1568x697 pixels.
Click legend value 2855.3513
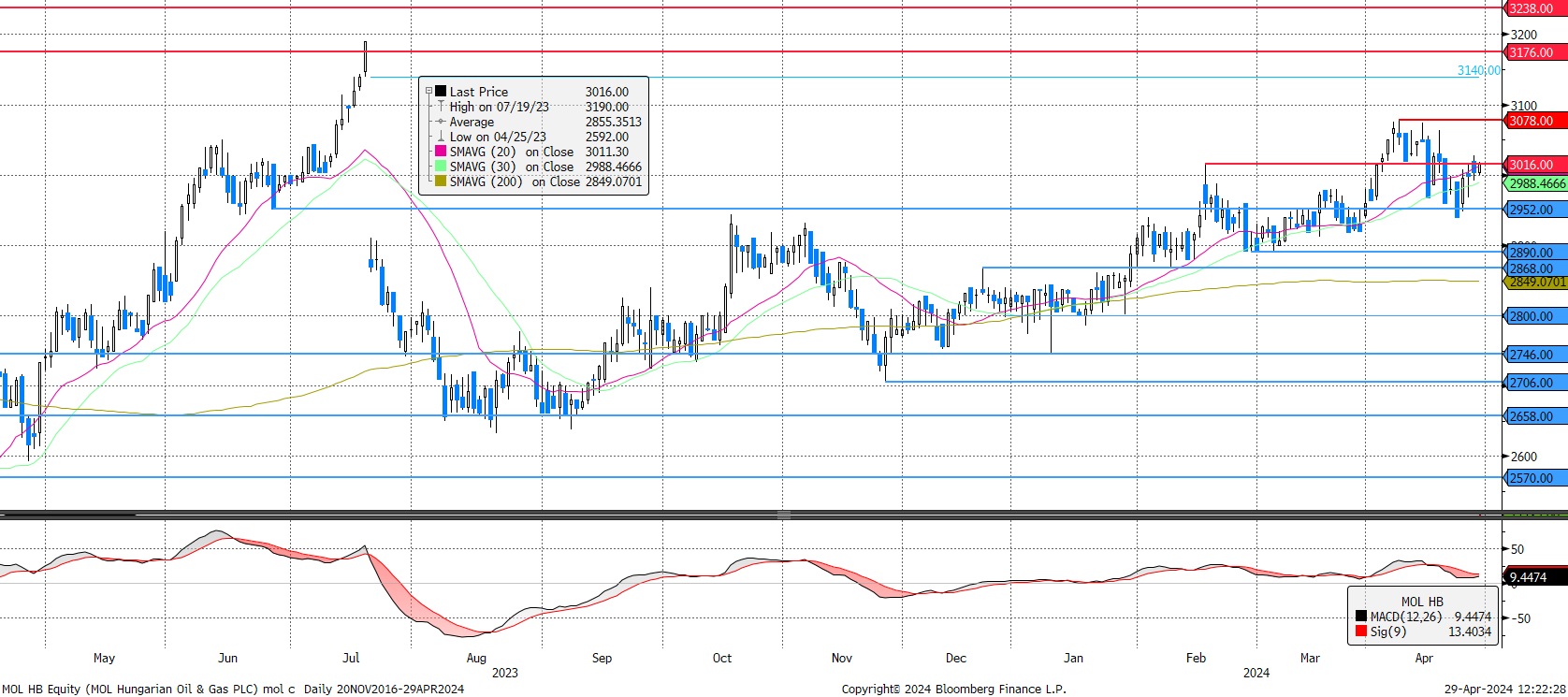[x=614, y=122]
